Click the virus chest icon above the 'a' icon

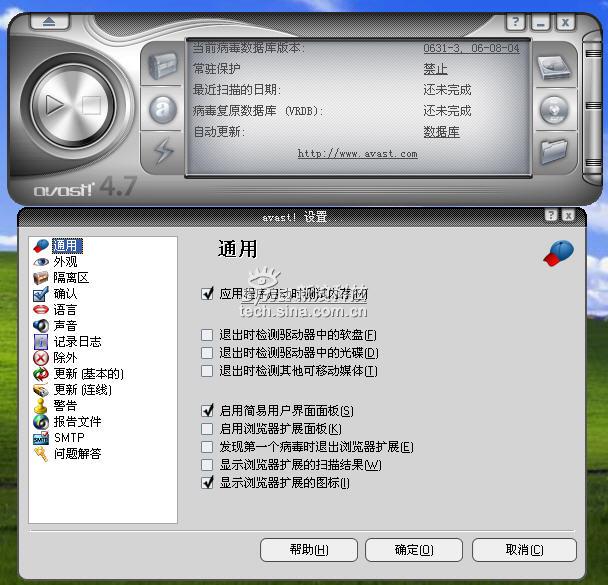click(x=162, y=67)
